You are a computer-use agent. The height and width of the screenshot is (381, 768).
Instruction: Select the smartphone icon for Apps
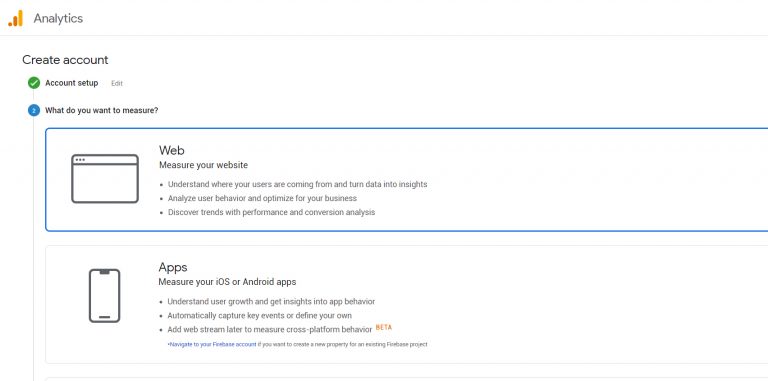(x=104, y=295)
